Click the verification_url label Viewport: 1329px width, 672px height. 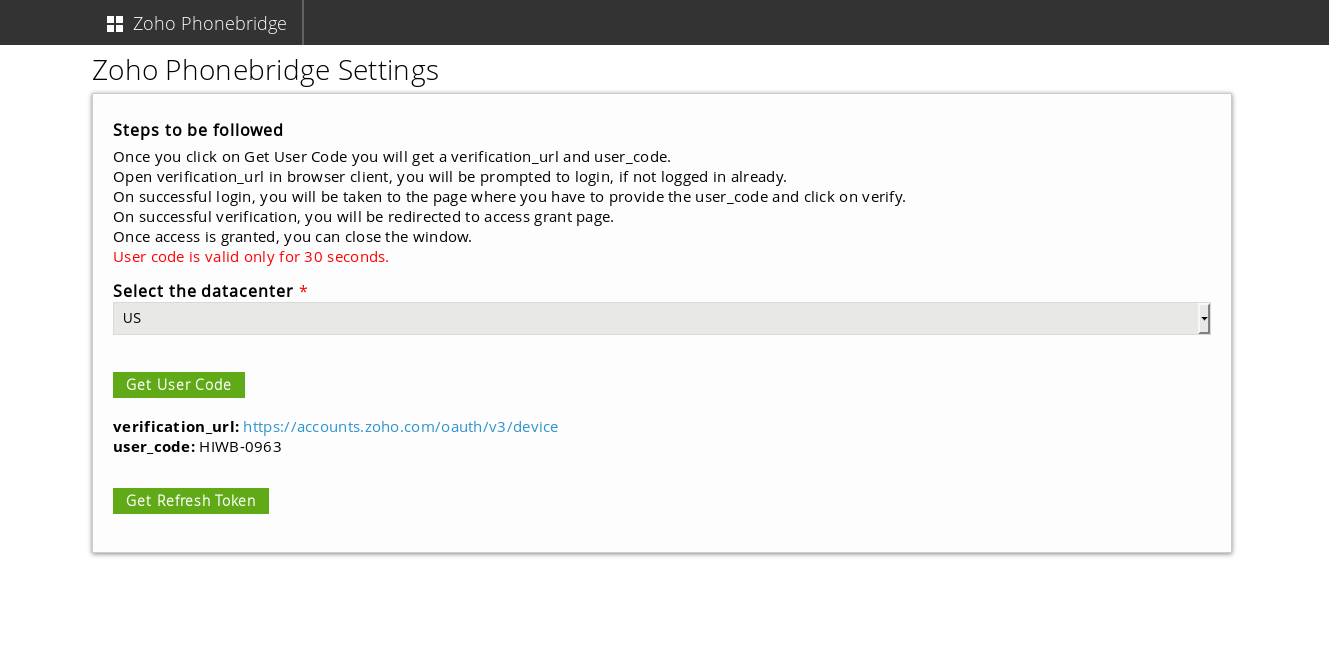point(176,427)
